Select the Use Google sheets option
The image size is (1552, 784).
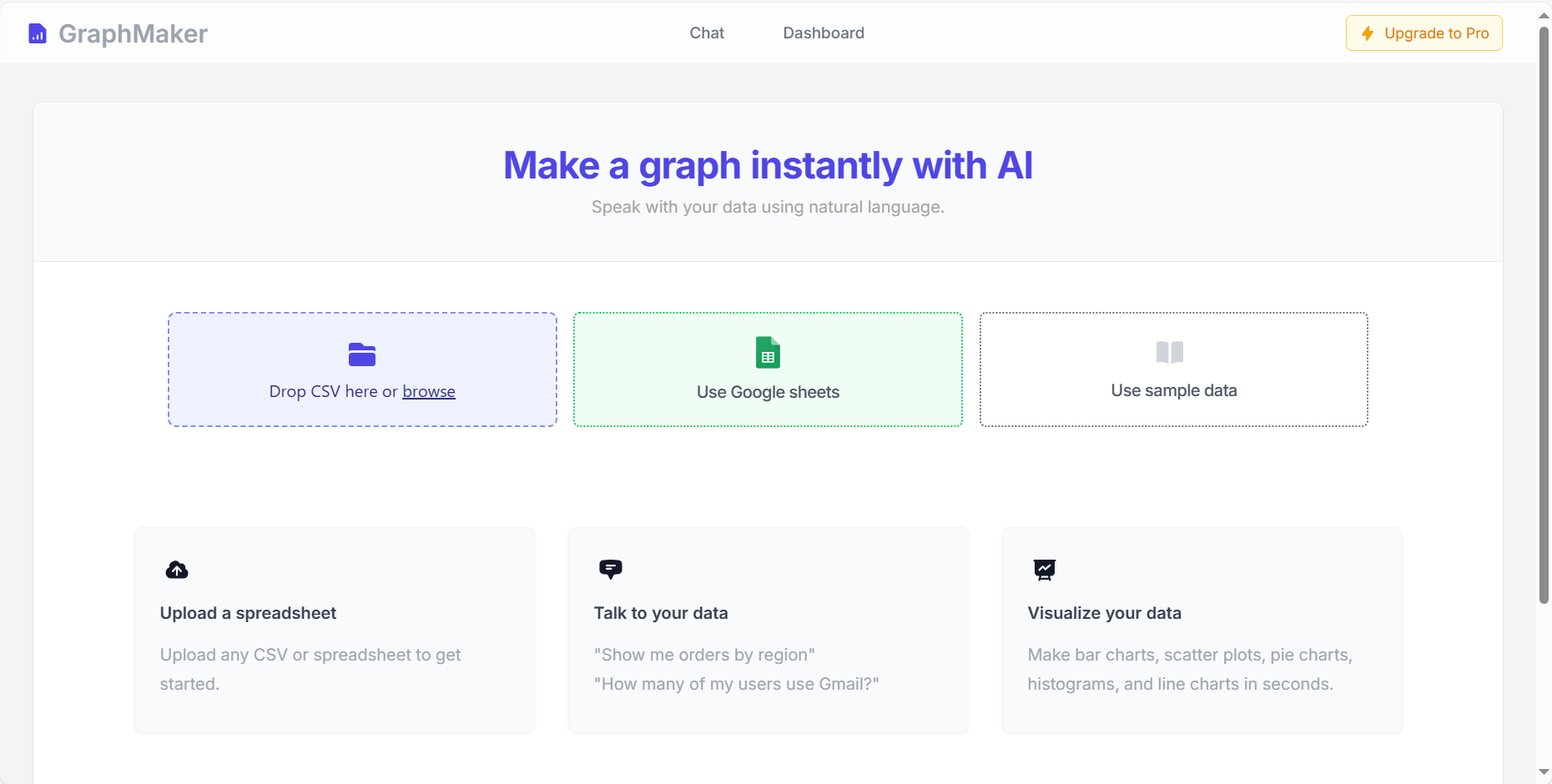767,369
